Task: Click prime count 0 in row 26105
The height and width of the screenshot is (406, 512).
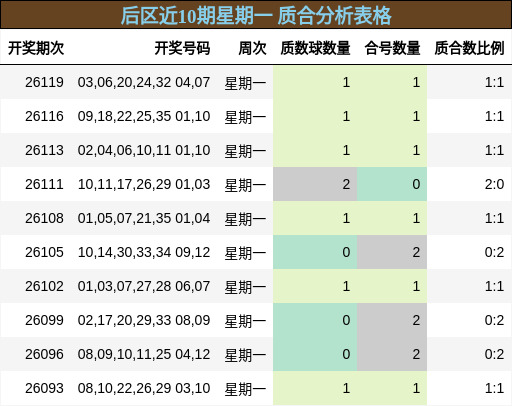Action: (346, 252)
